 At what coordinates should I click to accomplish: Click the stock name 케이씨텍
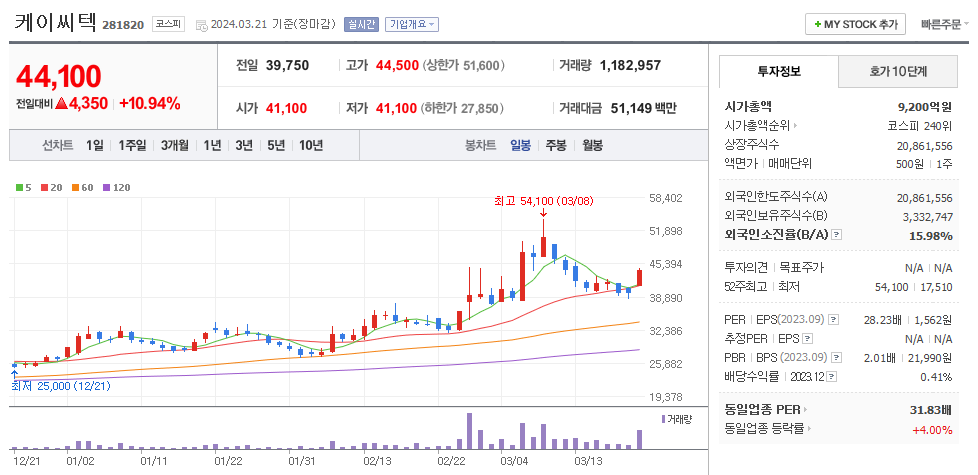(56, 22)
